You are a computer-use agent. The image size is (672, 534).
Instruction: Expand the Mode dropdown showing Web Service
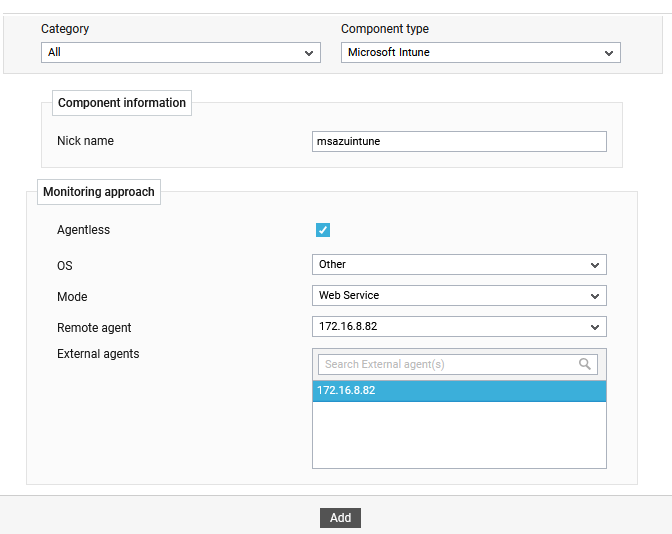[459, 296]
